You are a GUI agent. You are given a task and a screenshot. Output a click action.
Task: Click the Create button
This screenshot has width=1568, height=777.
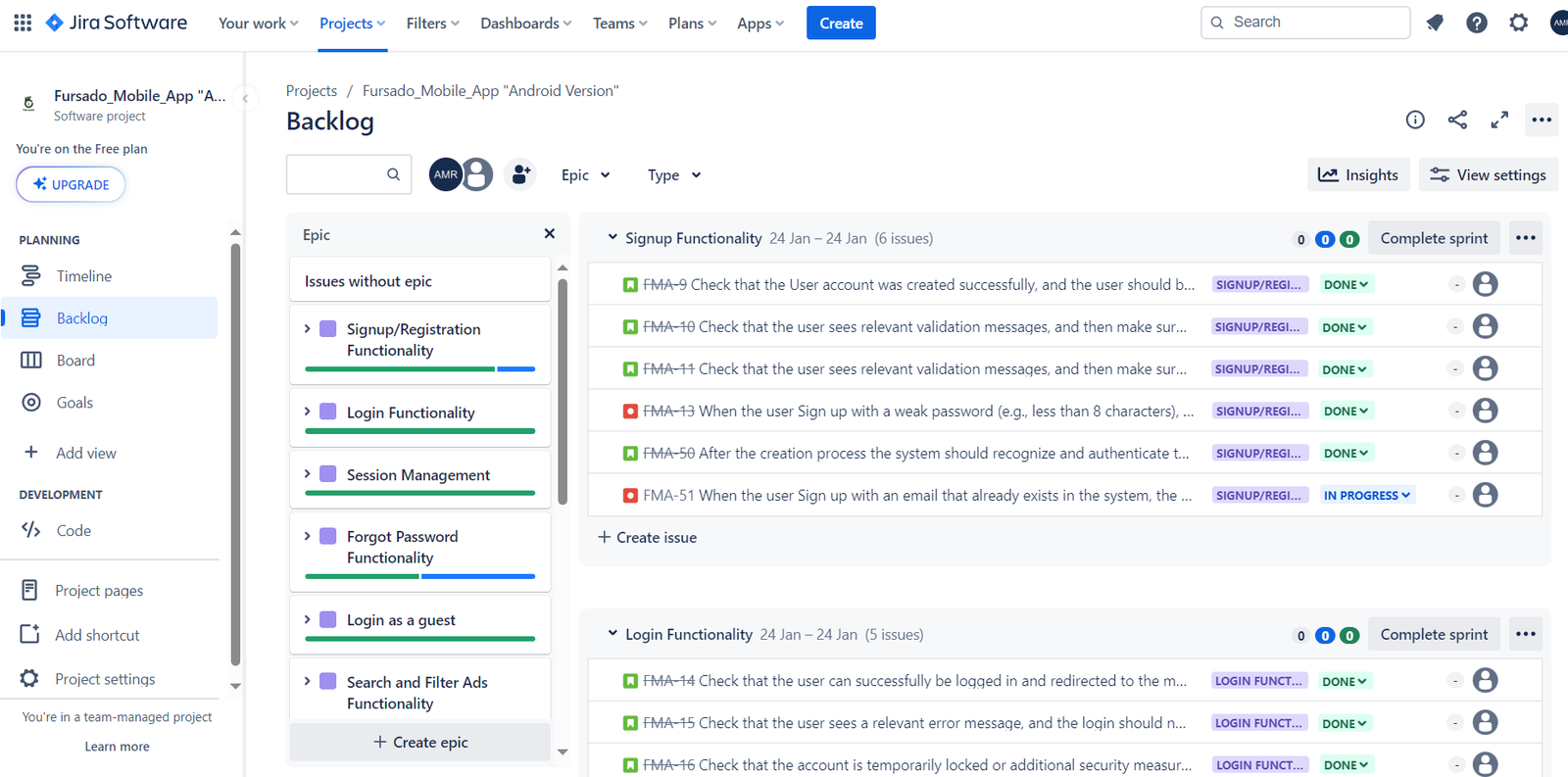pyautogui.click(x=840, y=24)
